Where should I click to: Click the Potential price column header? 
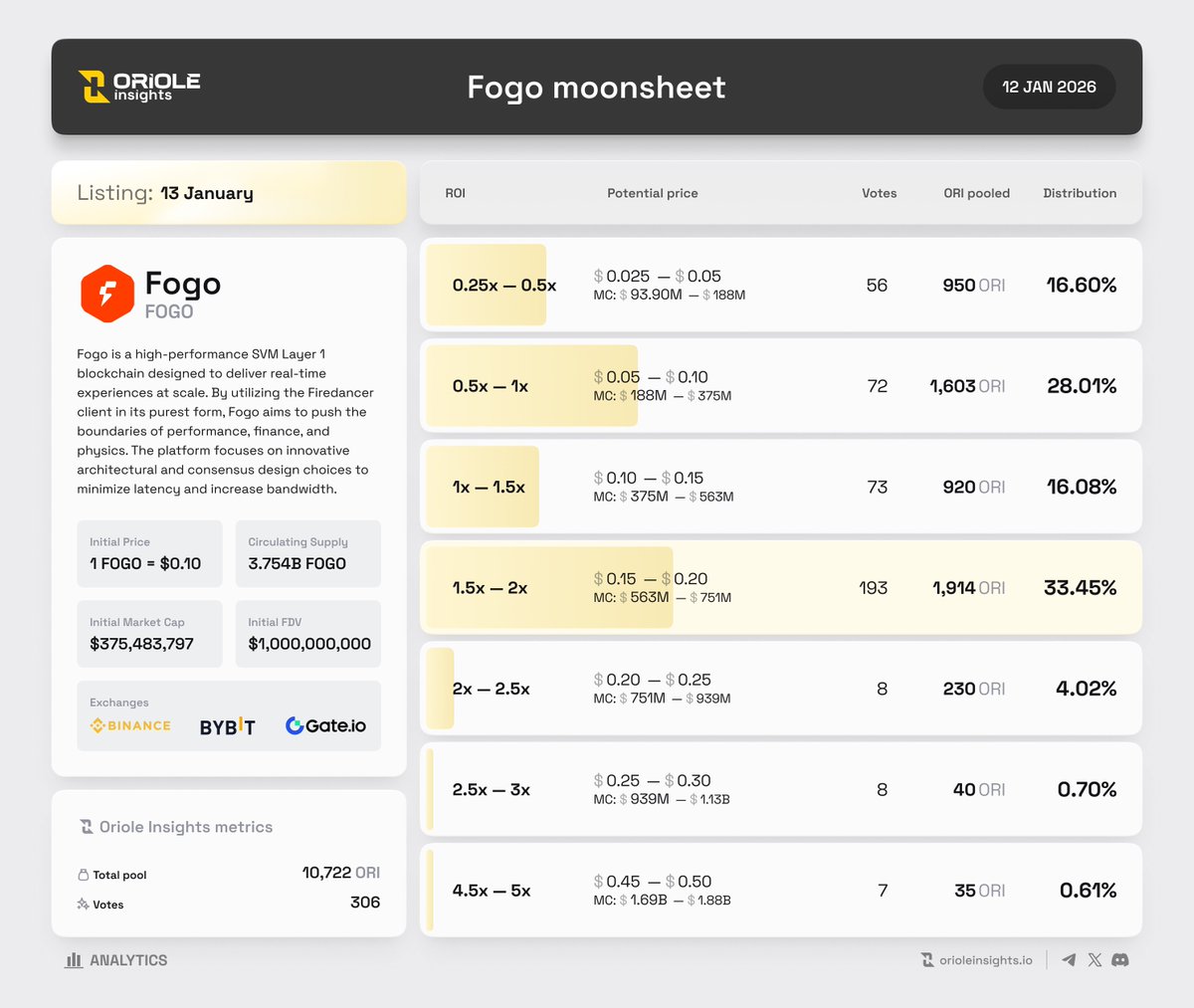click(653, 193)
